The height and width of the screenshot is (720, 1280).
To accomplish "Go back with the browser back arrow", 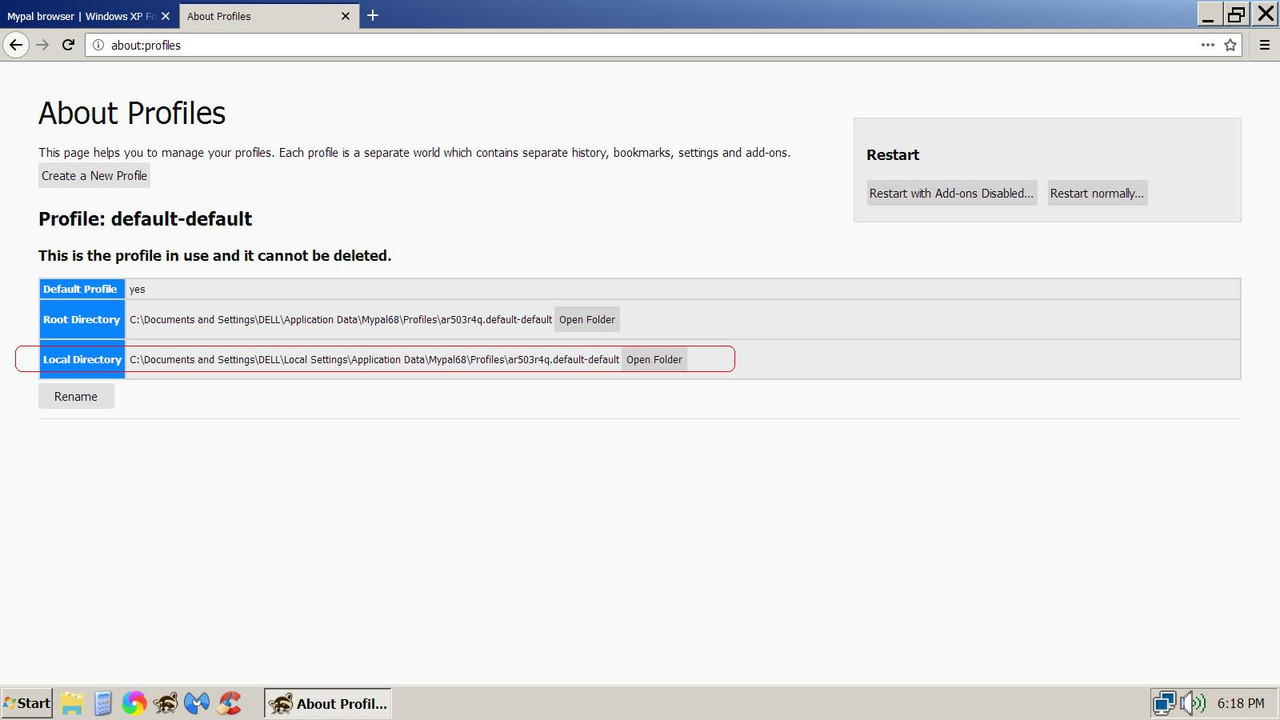I will [15, 45].
